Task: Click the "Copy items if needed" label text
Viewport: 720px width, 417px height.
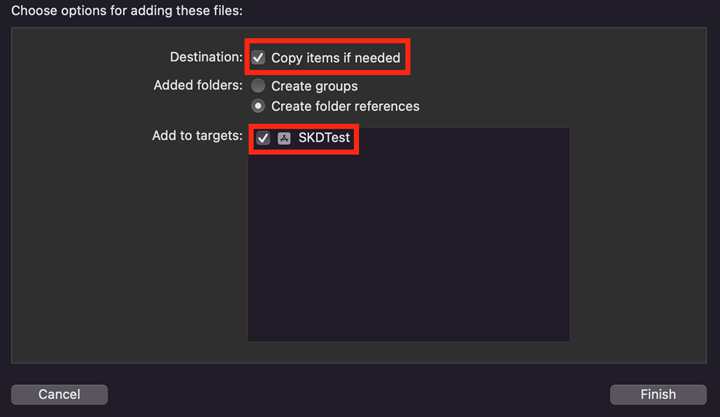Action: pyautogui.click(x=335, y=58)
